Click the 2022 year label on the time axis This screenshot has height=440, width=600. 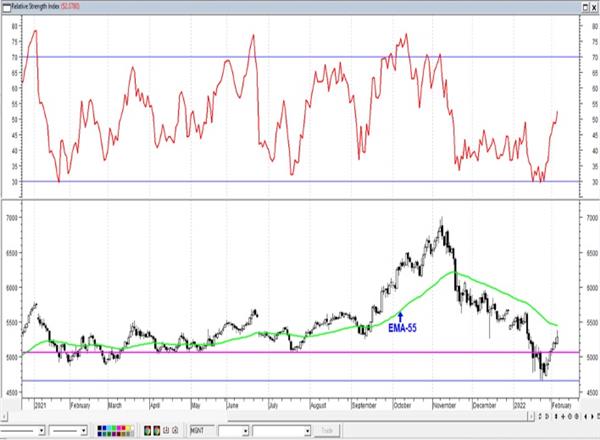519,405
